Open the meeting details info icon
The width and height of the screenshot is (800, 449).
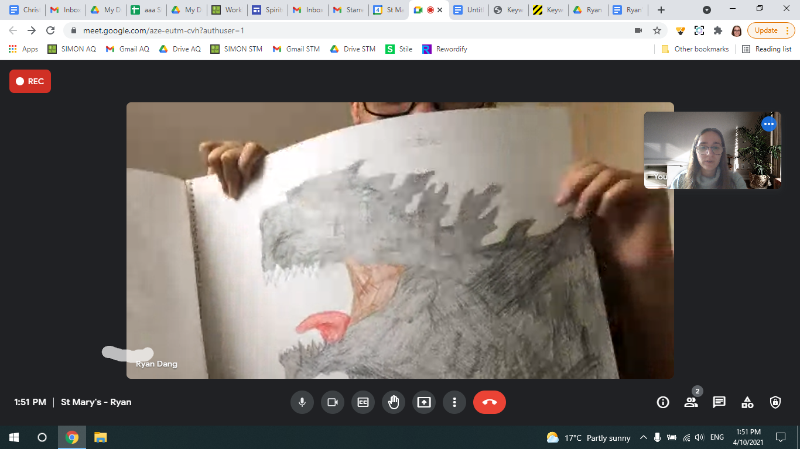click(x=662, y=402)
